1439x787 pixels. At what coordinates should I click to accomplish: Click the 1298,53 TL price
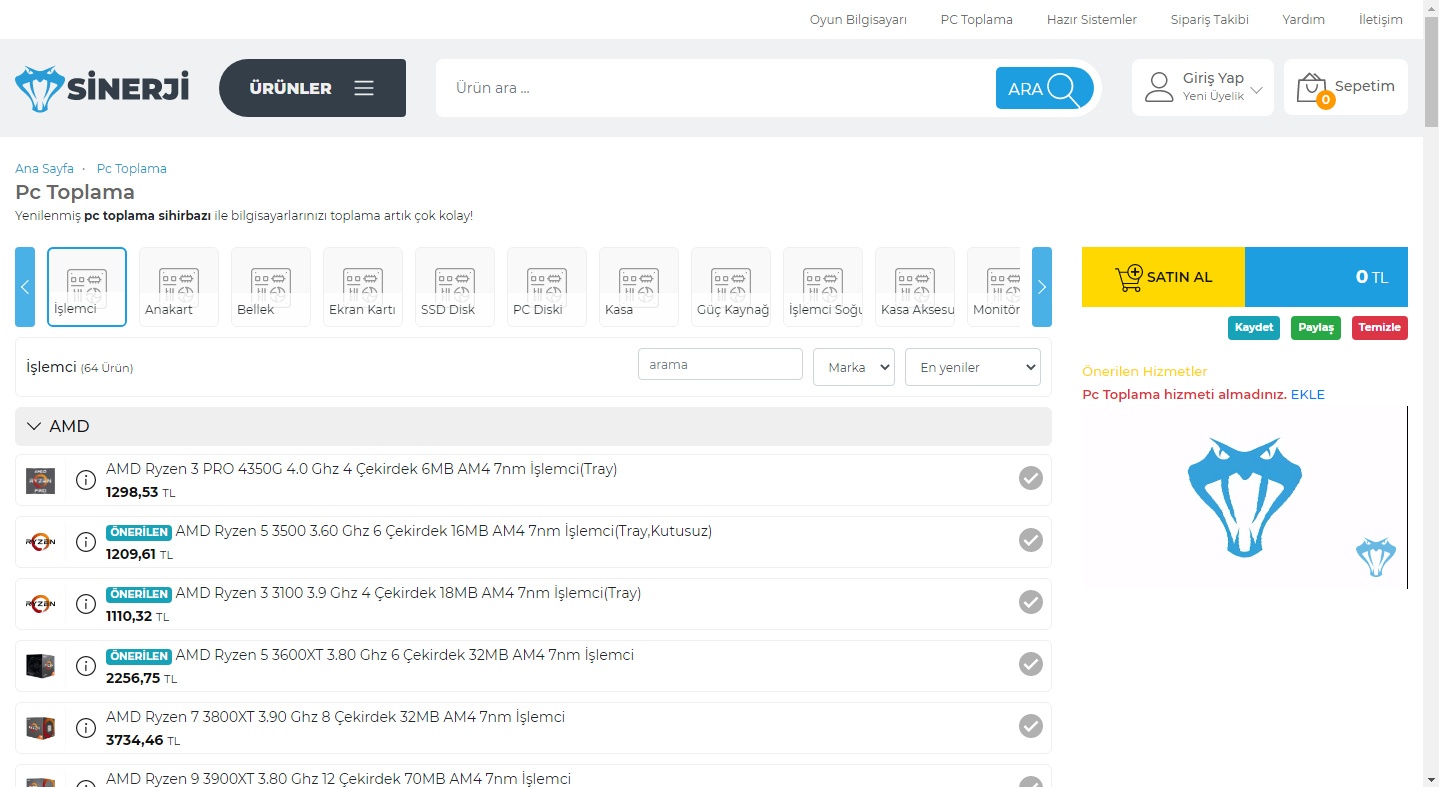click(x=140, y=493)
